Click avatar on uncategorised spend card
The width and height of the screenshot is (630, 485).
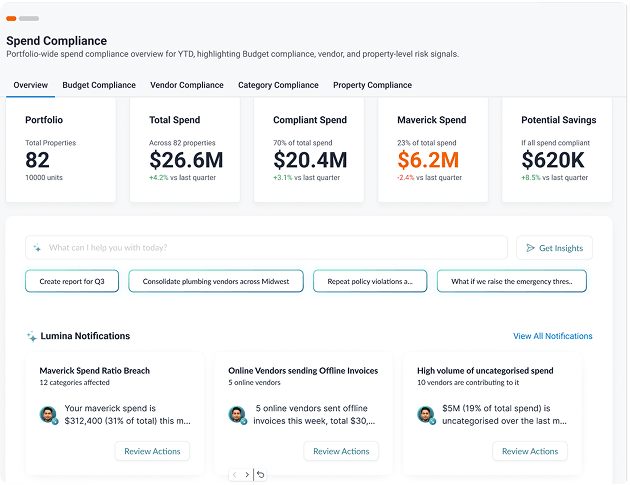pos(426,415)
